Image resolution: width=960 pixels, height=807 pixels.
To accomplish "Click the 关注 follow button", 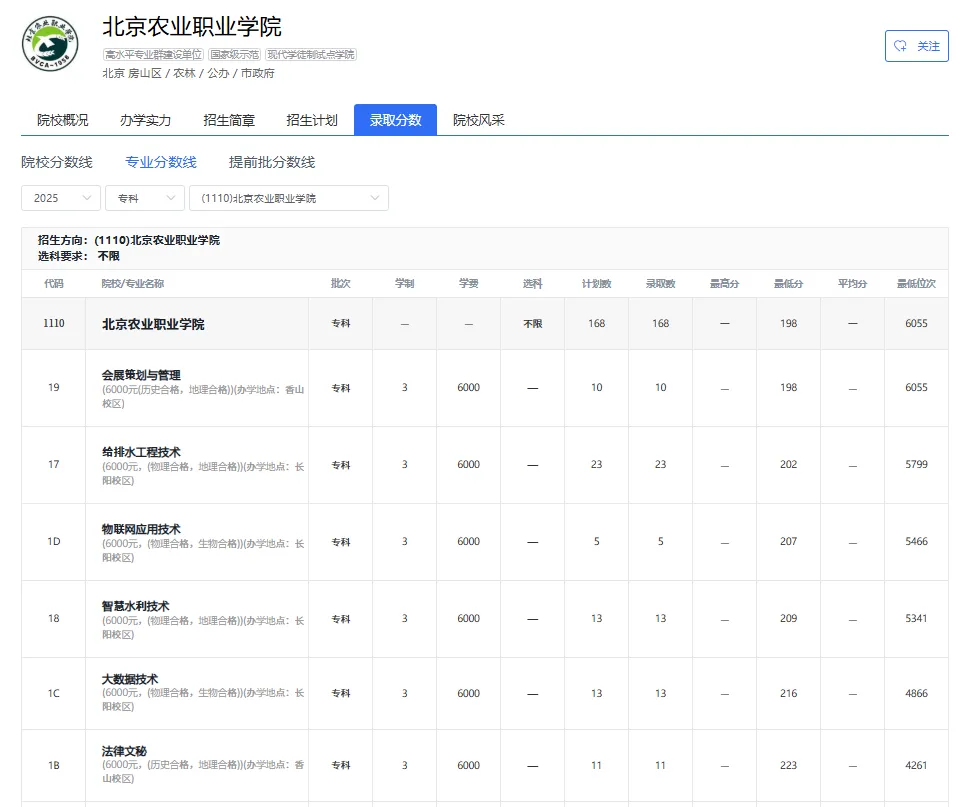I will pyautogui.click(x=917, y=46).
